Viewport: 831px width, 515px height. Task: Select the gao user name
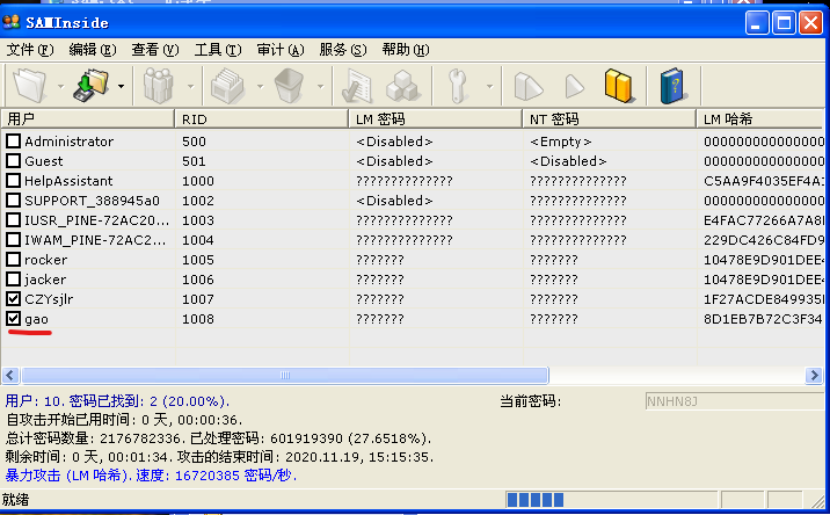point(37,319)
